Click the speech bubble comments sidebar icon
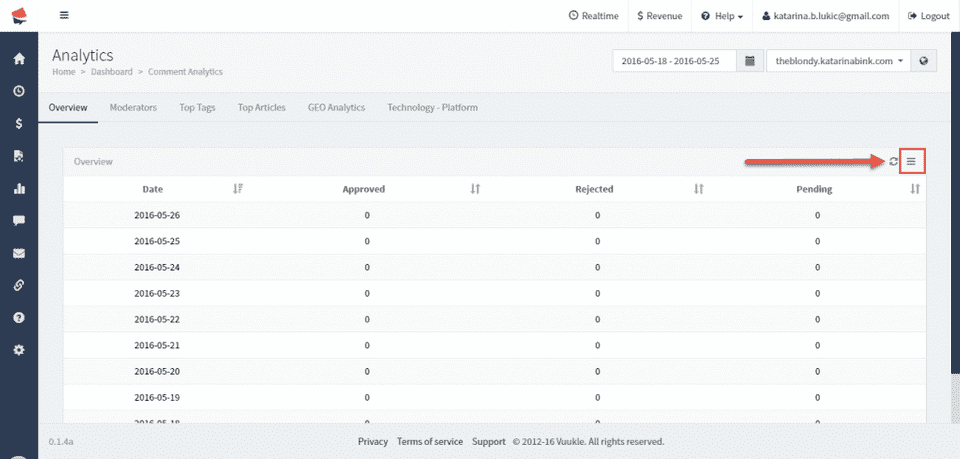Viewport: 960px width, 459px height. click(x=18, y=220)
